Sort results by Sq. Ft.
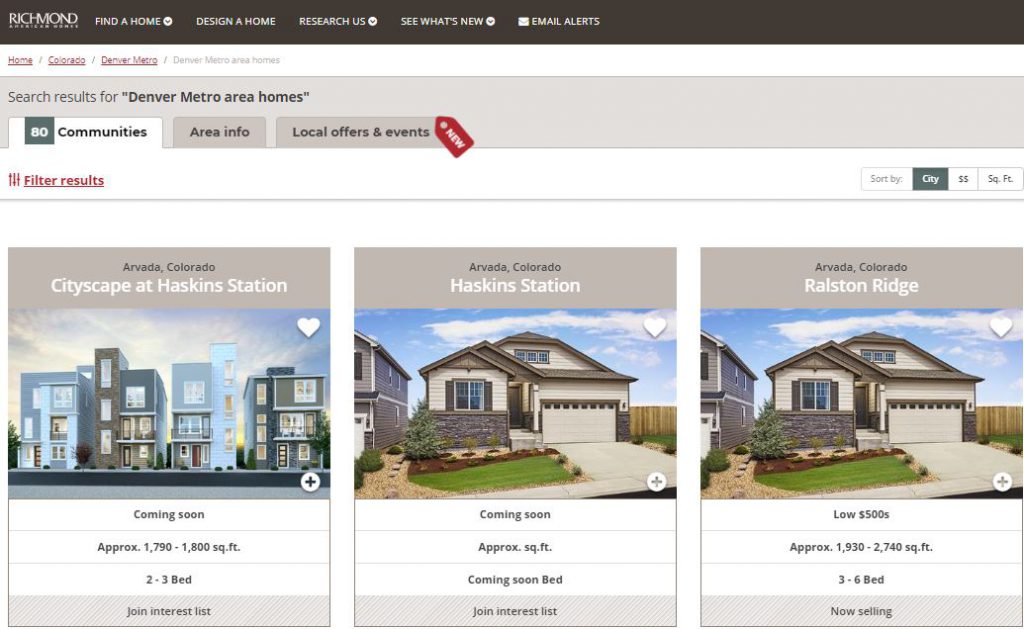Screen dimensions: 1024x629 point(1000,178)
